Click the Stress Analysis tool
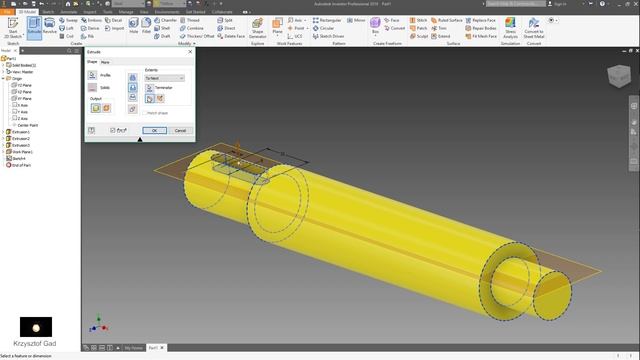 tap(510, 28)
